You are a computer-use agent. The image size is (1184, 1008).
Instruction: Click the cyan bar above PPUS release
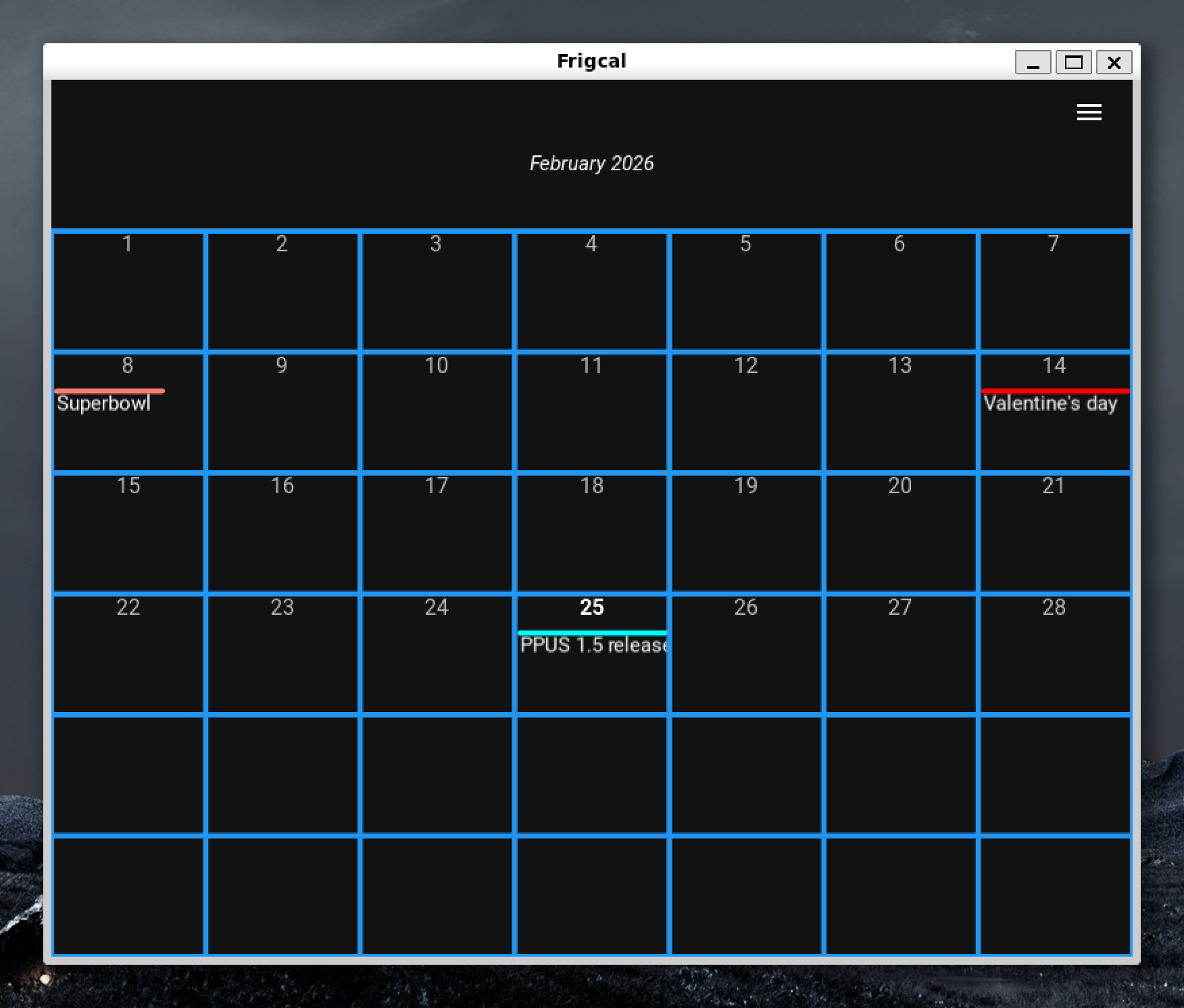tap(592, 632)
